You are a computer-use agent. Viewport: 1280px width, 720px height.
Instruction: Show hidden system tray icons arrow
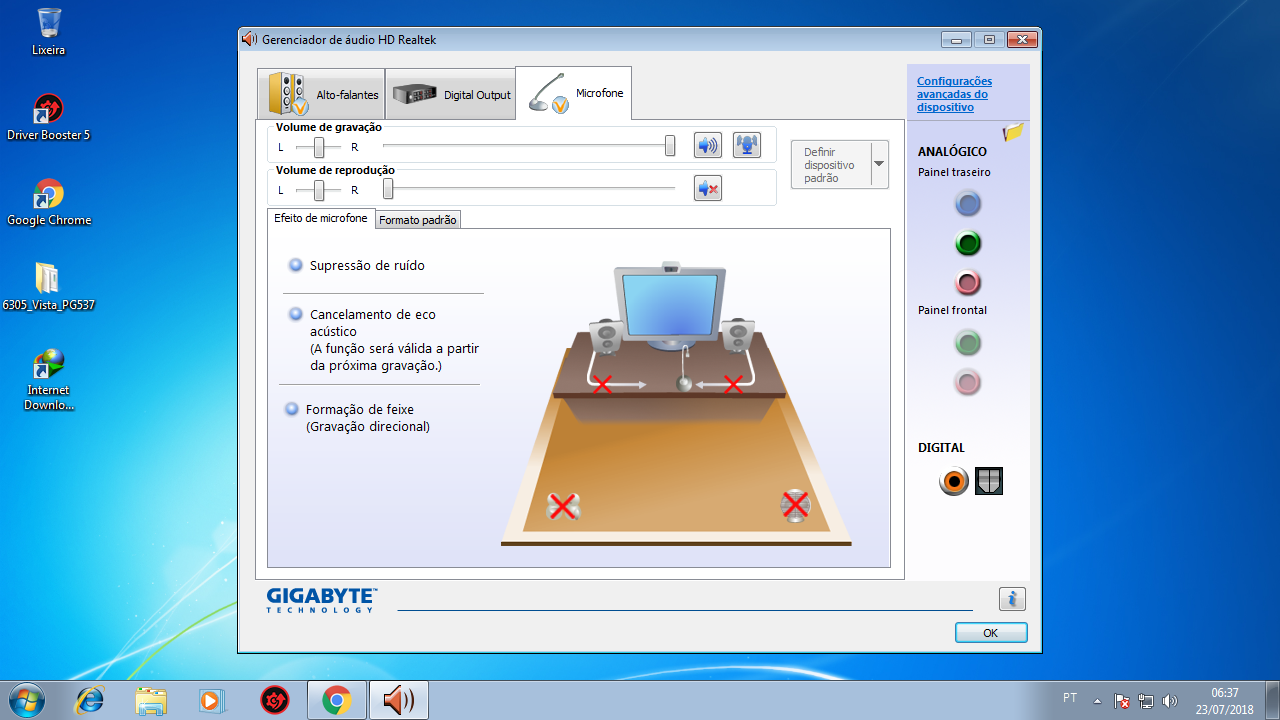point(1097,701)
